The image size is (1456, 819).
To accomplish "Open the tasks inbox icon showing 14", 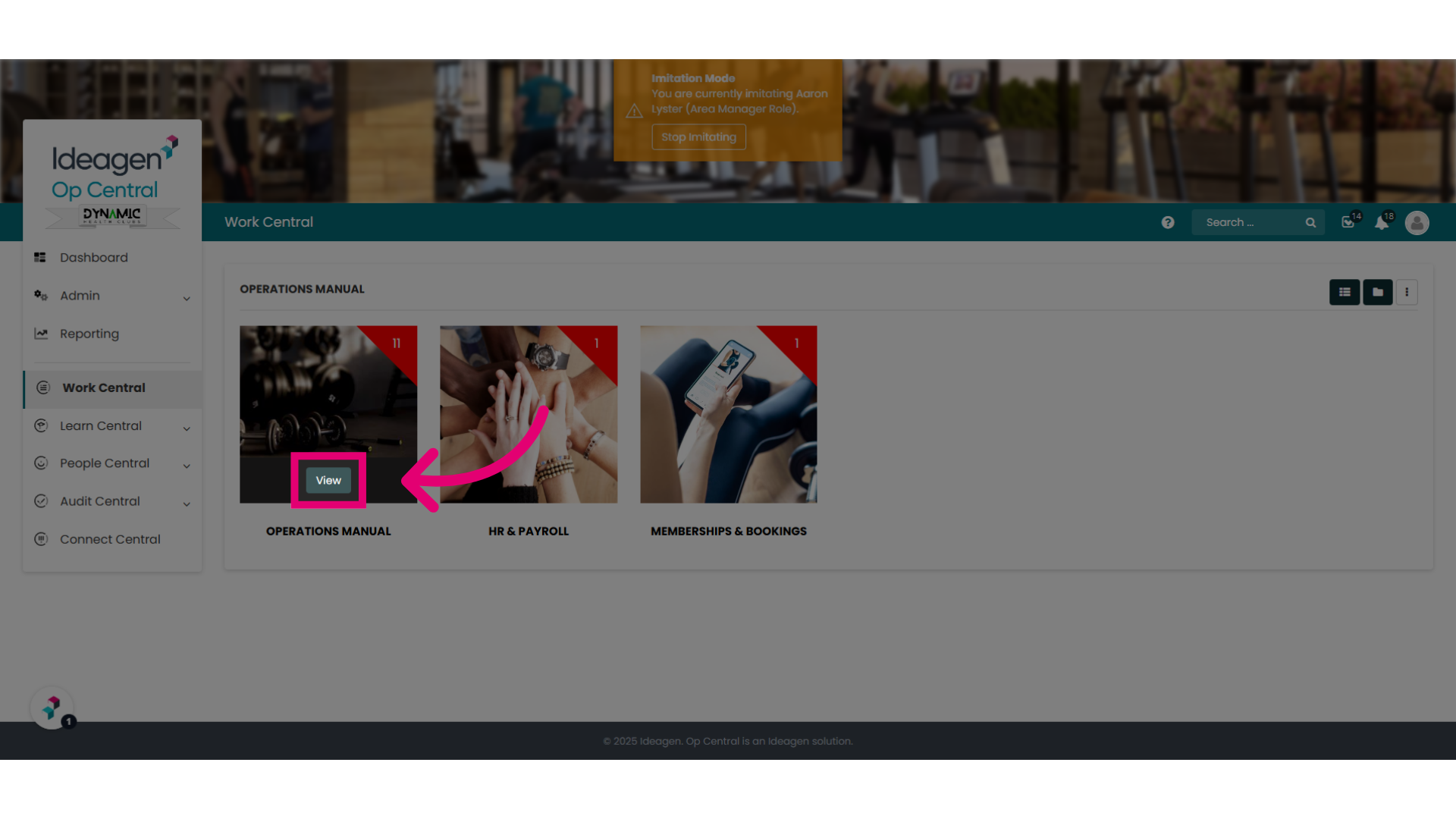I will 1349,221.
